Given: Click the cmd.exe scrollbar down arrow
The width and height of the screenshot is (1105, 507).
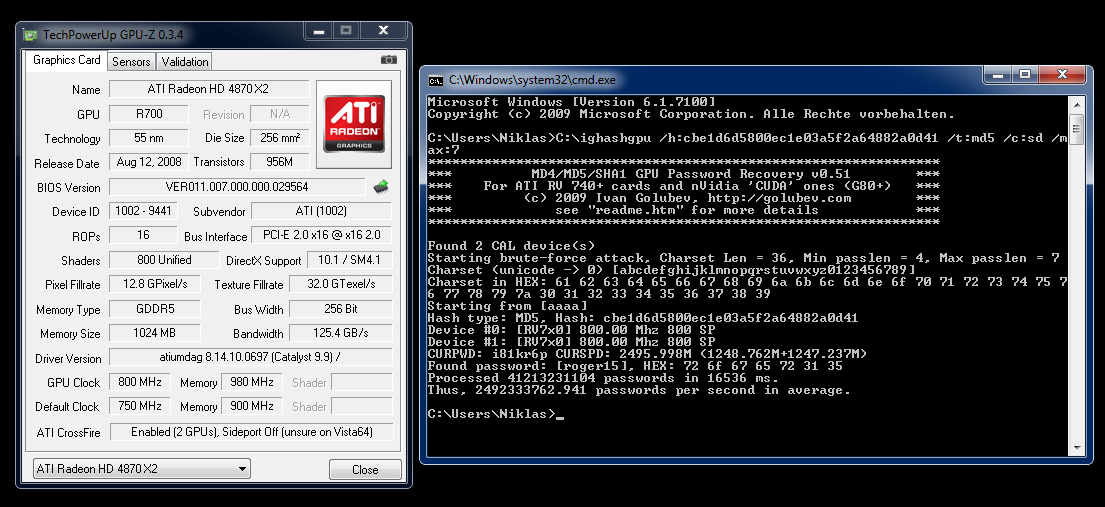Looking at the screenshot, I should (1076, 447).
